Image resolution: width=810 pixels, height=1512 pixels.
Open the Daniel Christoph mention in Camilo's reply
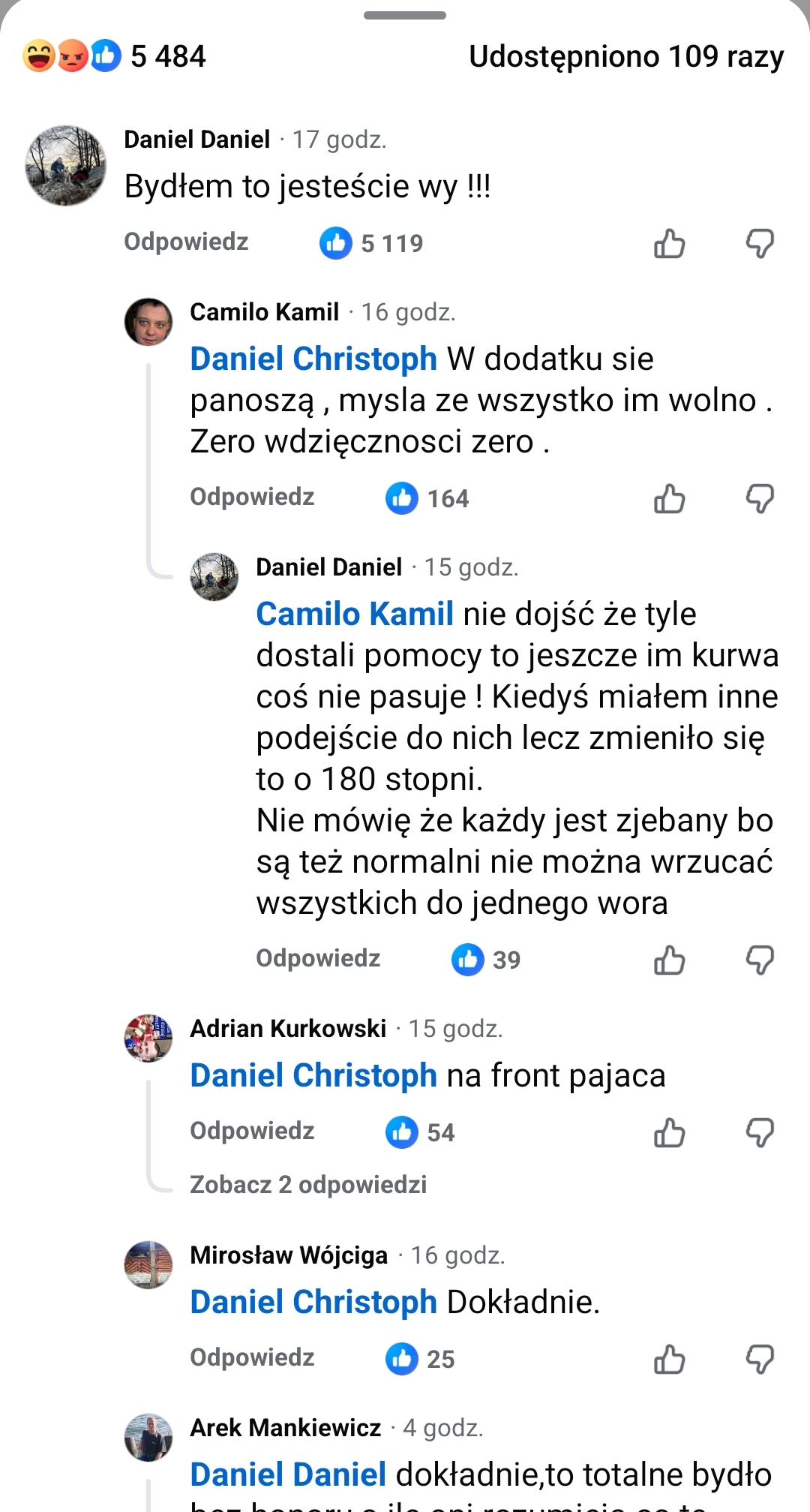pyautogui.click(x=313, y=359)
